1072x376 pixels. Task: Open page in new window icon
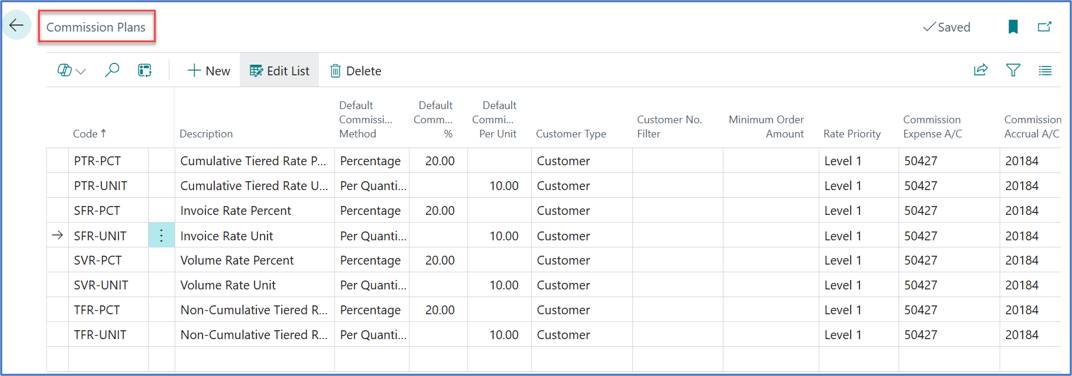pos(1044,27)
